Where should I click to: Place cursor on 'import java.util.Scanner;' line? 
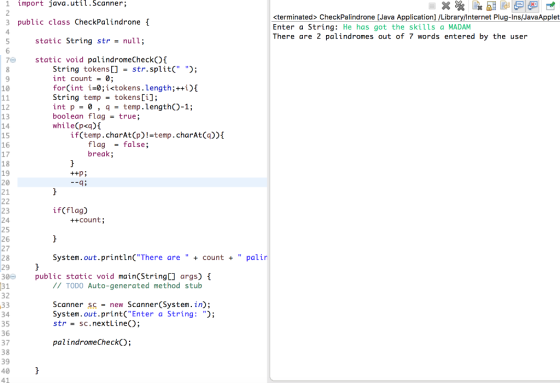click(x=72, y=4)
